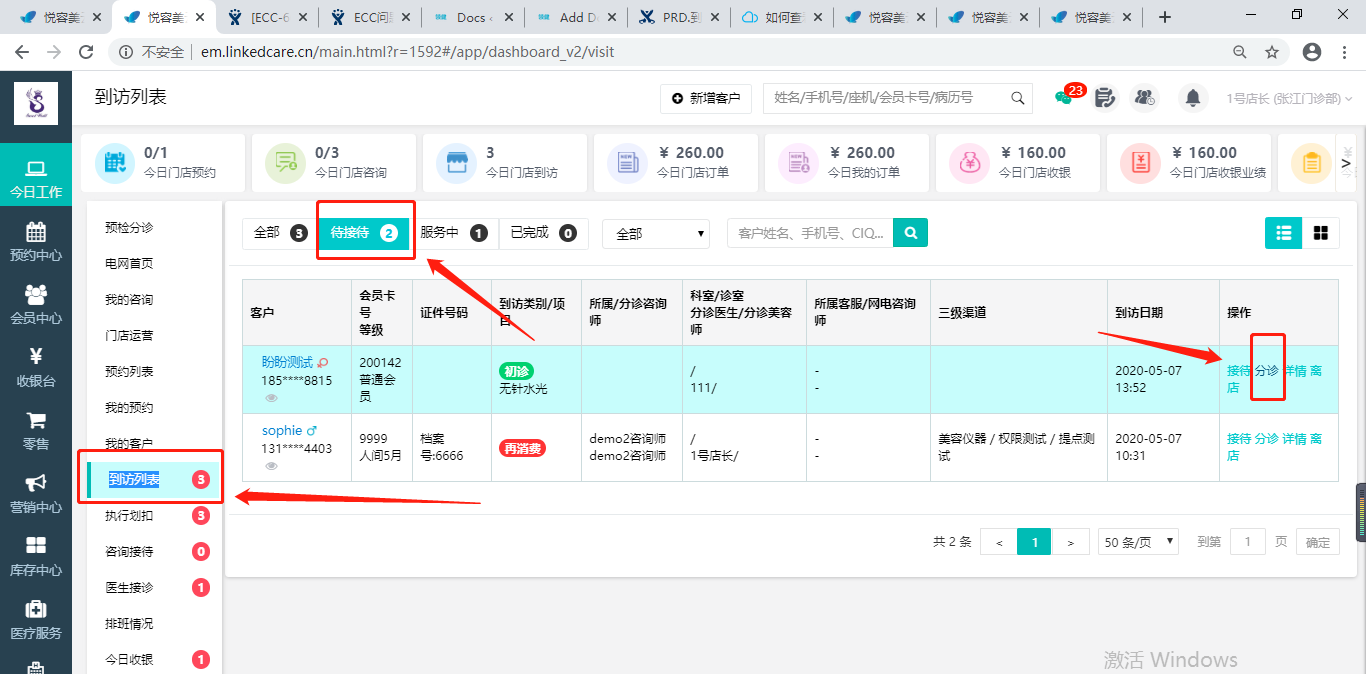Reload page in Chrome toolbar
The height and width of the screenshot is (674, 1366).
pos(86,52)
